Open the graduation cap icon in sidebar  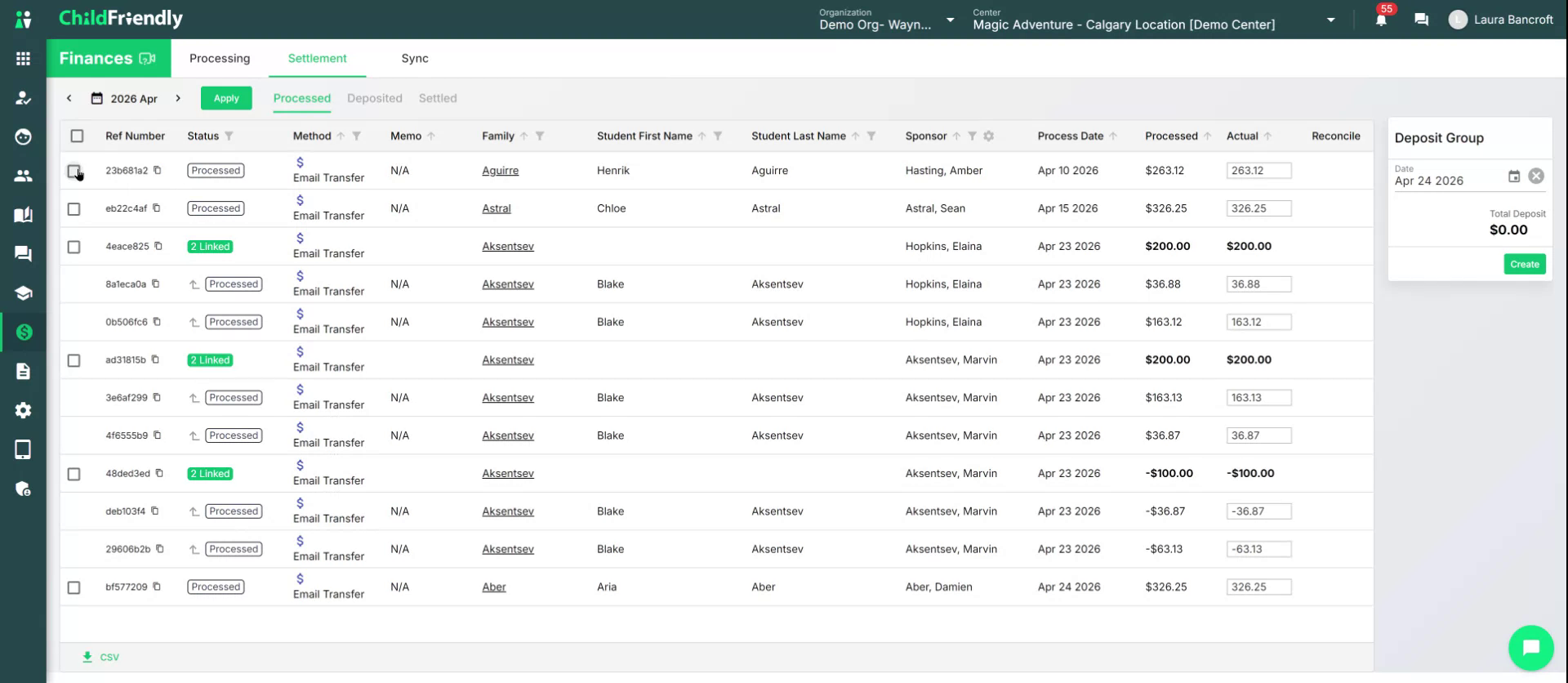pyautogui.click(x=23, y=293)
